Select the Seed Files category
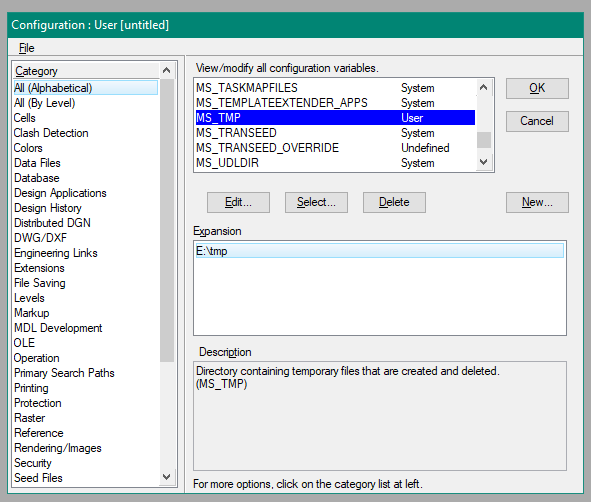Image resolution: width=591 pixels, height=502 pixels. [x=38, y=478]
